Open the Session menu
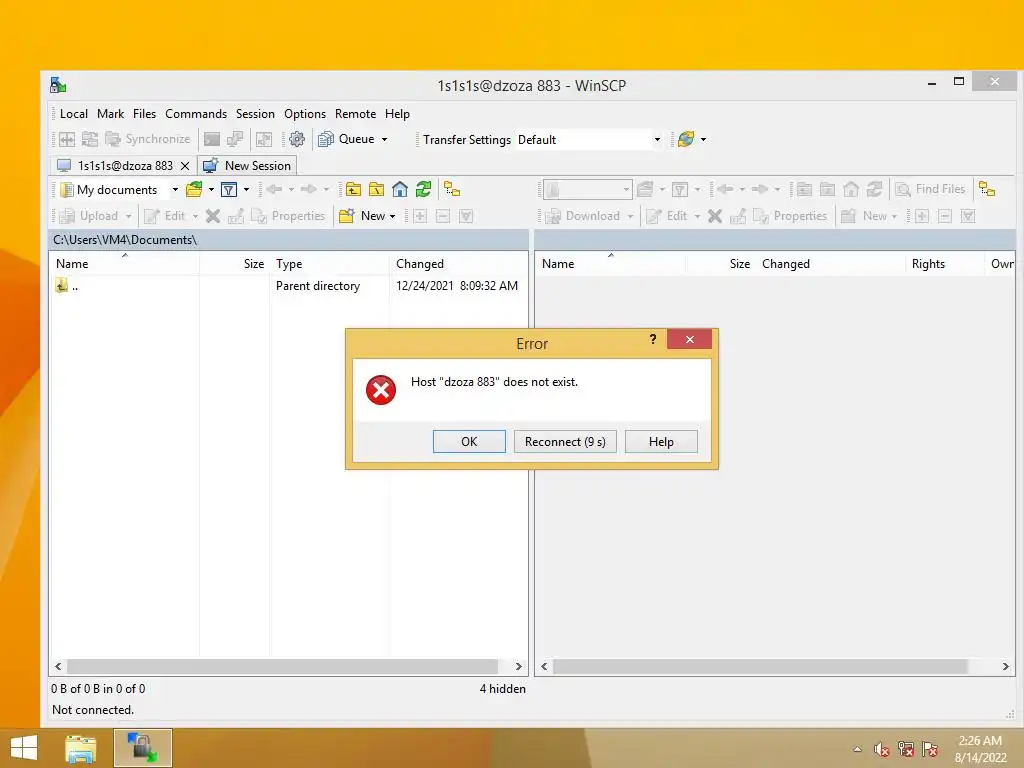This screenshot has height=768, width=1024. pos(255,114)
